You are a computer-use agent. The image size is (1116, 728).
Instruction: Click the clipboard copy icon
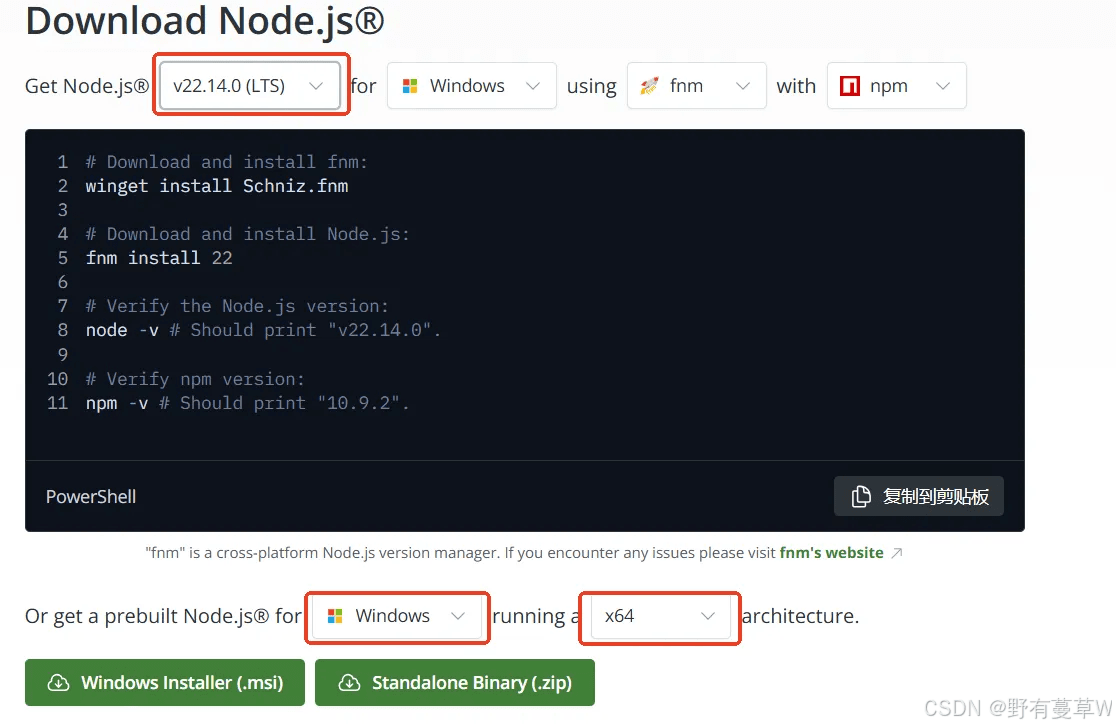click(x=861, y=496)
